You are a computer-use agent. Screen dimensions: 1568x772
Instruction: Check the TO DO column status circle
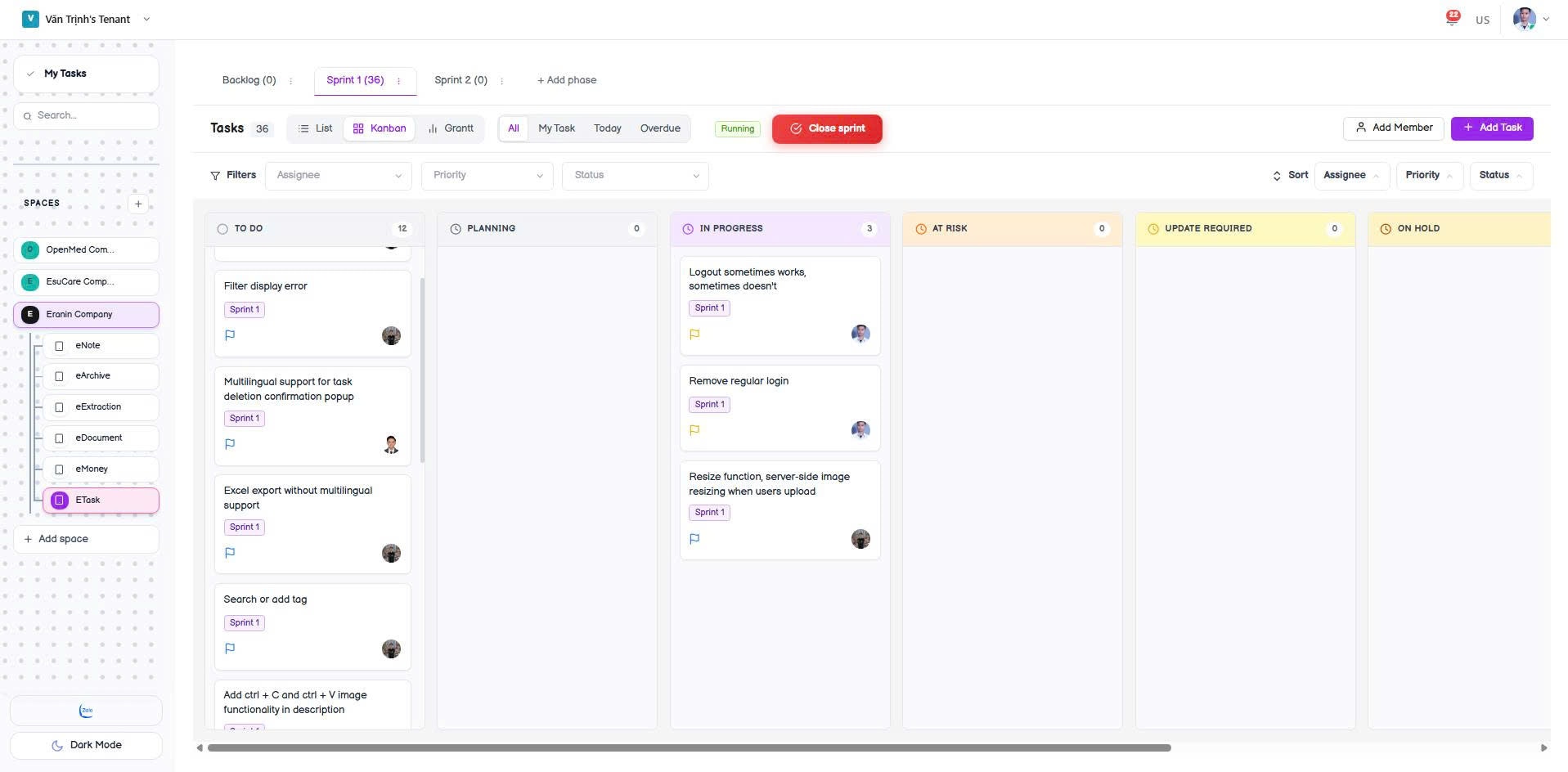(221, 229)
